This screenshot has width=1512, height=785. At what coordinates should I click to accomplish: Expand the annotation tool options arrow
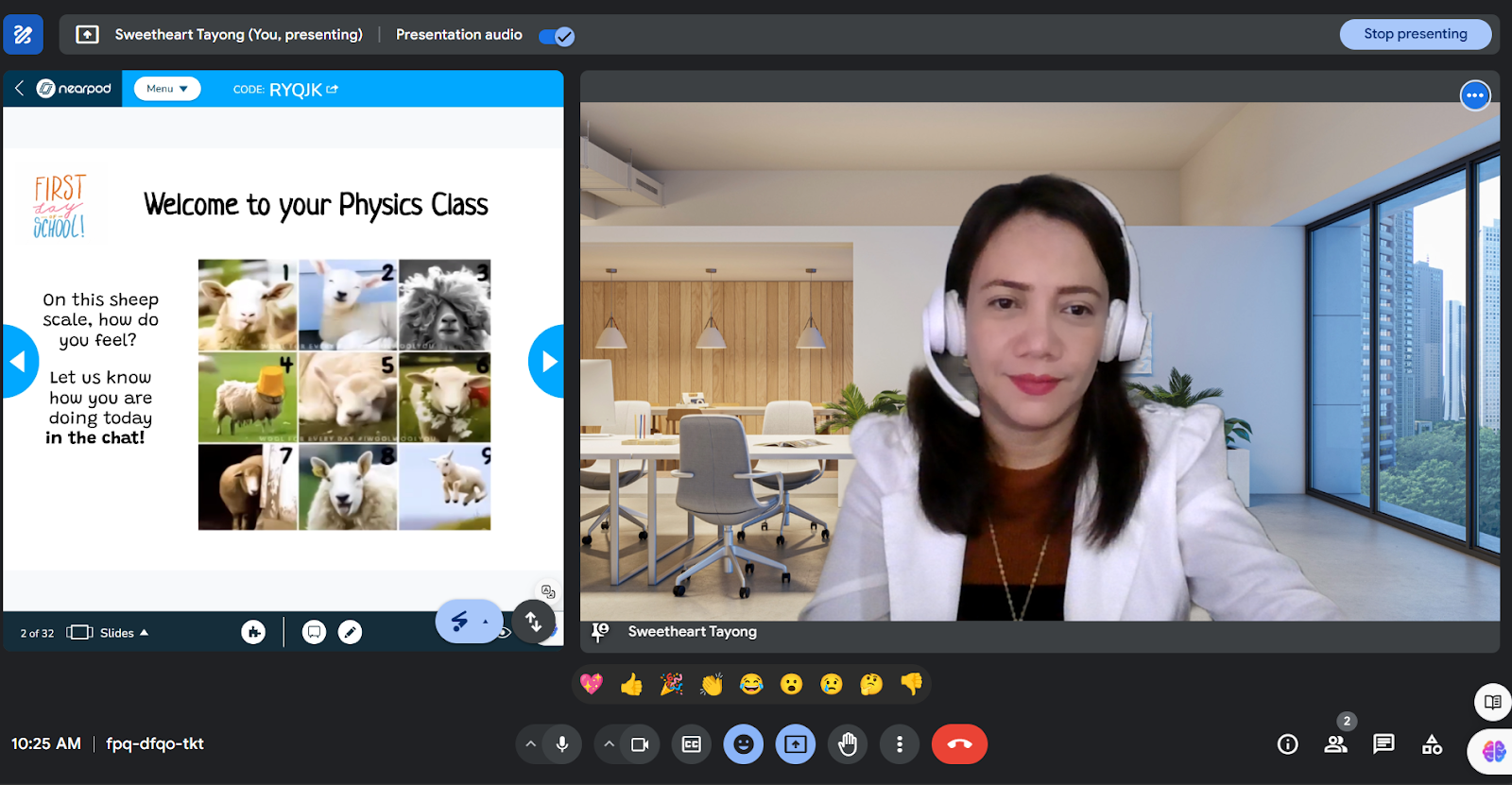(486, 622)
